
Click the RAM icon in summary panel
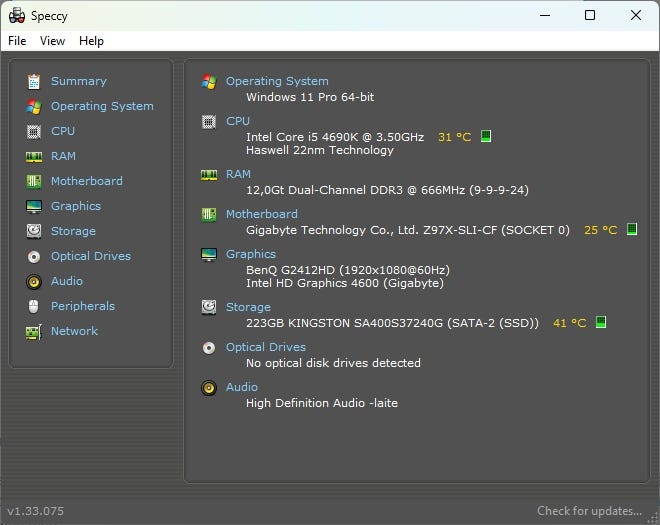(209, 175)
